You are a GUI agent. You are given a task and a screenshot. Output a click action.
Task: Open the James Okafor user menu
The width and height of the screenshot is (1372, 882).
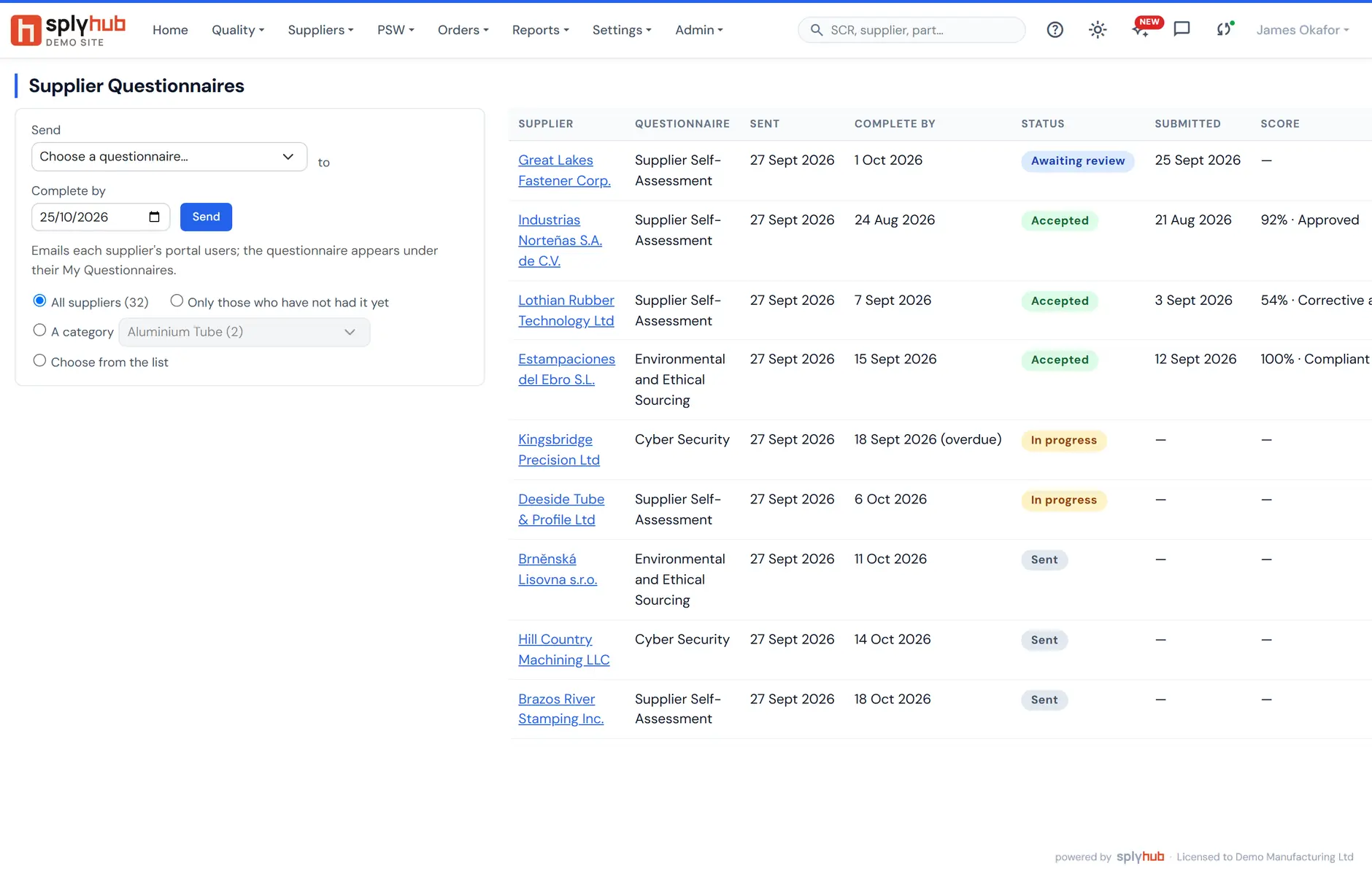tap(1302, 30)
